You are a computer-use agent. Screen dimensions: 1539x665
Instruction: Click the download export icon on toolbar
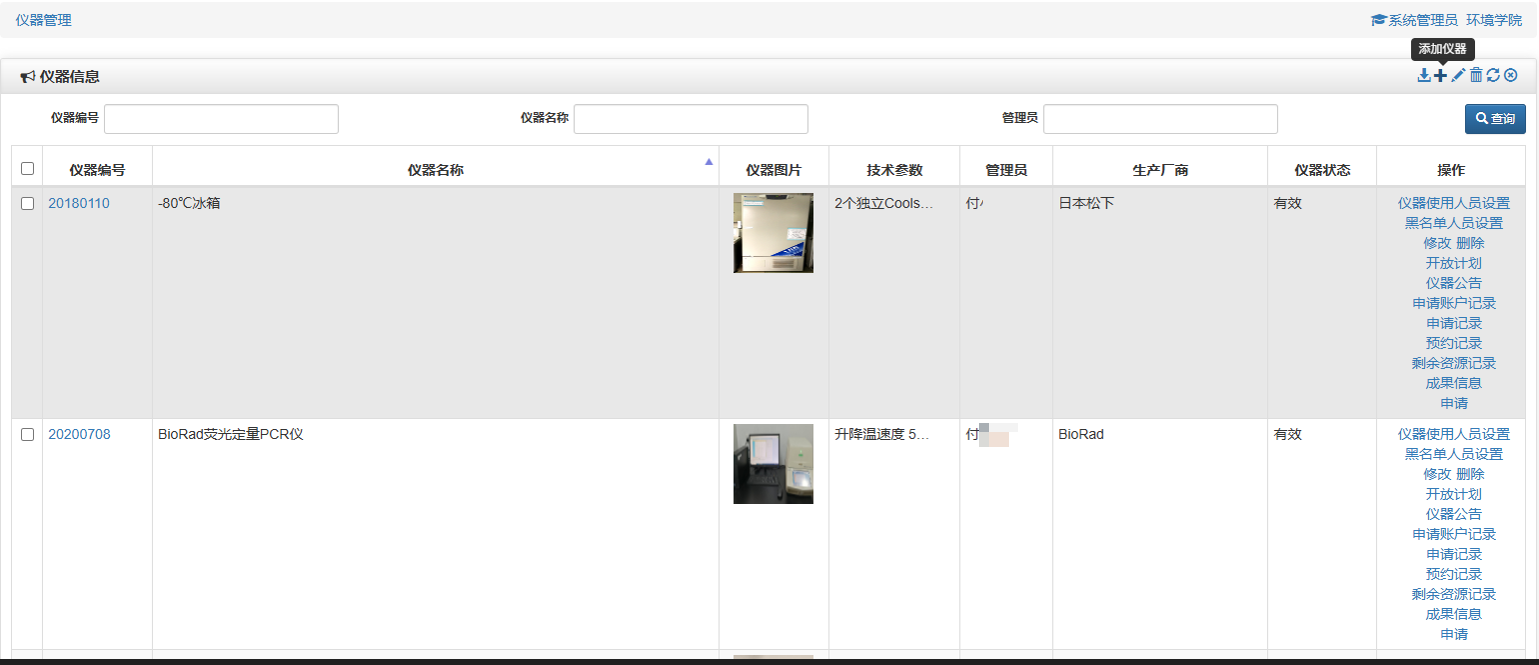tap(1424, 74)
